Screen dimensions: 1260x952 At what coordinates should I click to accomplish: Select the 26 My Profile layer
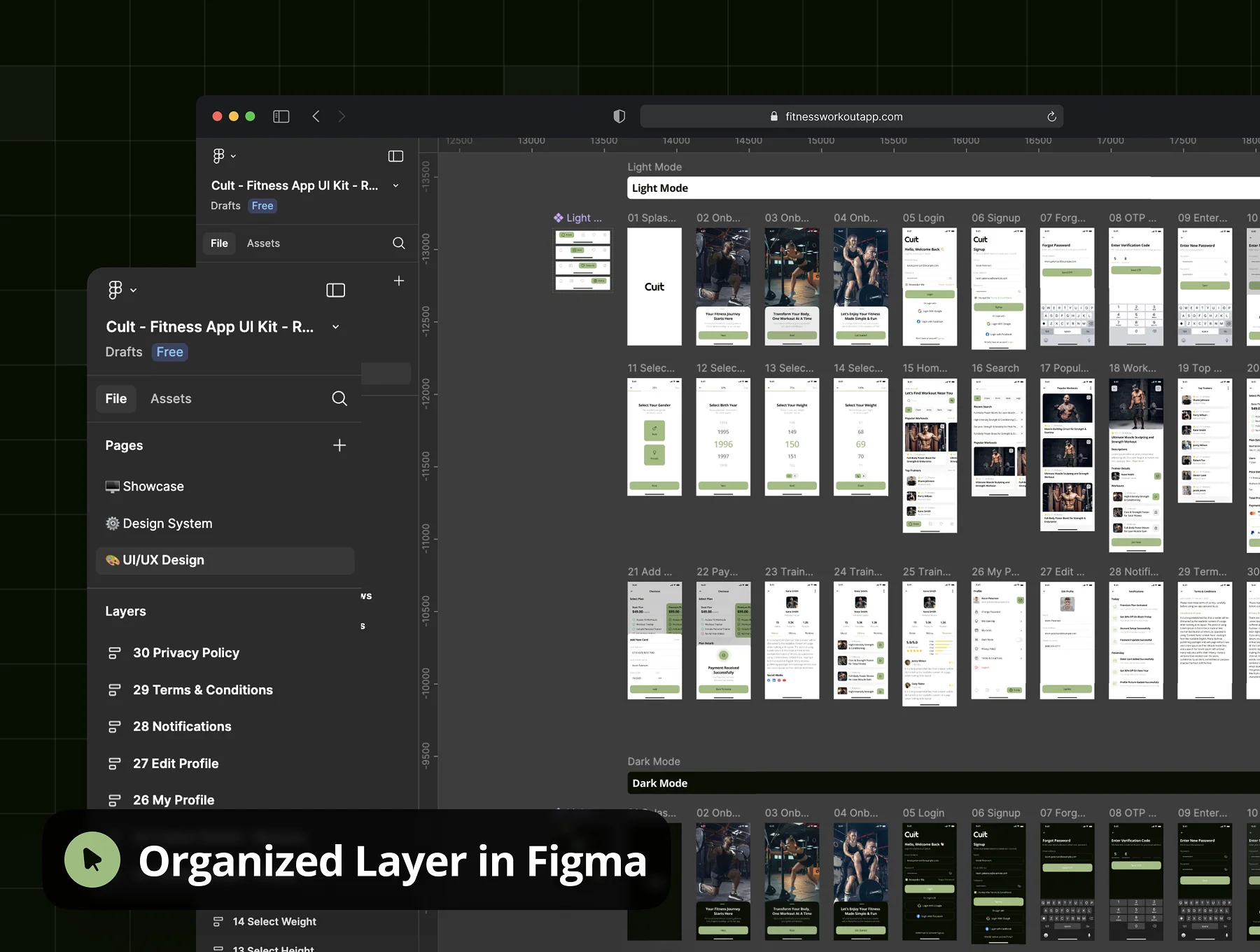pos(174,800)
